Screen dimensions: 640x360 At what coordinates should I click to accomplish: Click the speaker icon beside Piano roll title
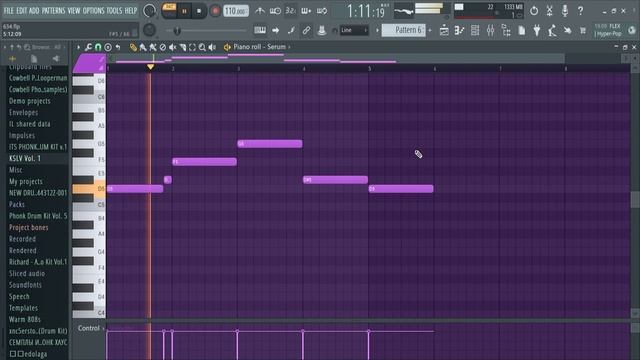coord(227,47)
